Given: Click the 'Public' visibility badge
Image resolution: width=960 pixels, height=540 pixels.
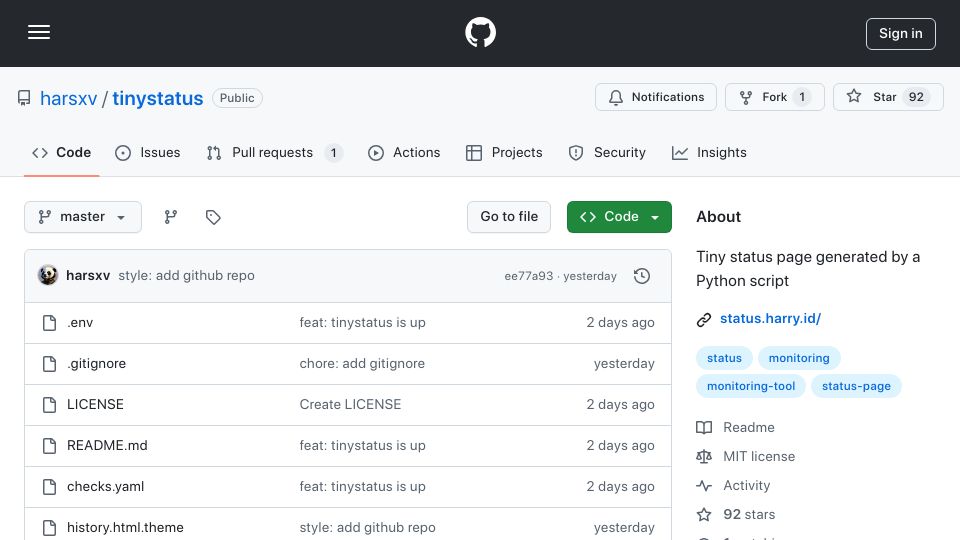Looking at the screenshot, I should pos(238,98).
